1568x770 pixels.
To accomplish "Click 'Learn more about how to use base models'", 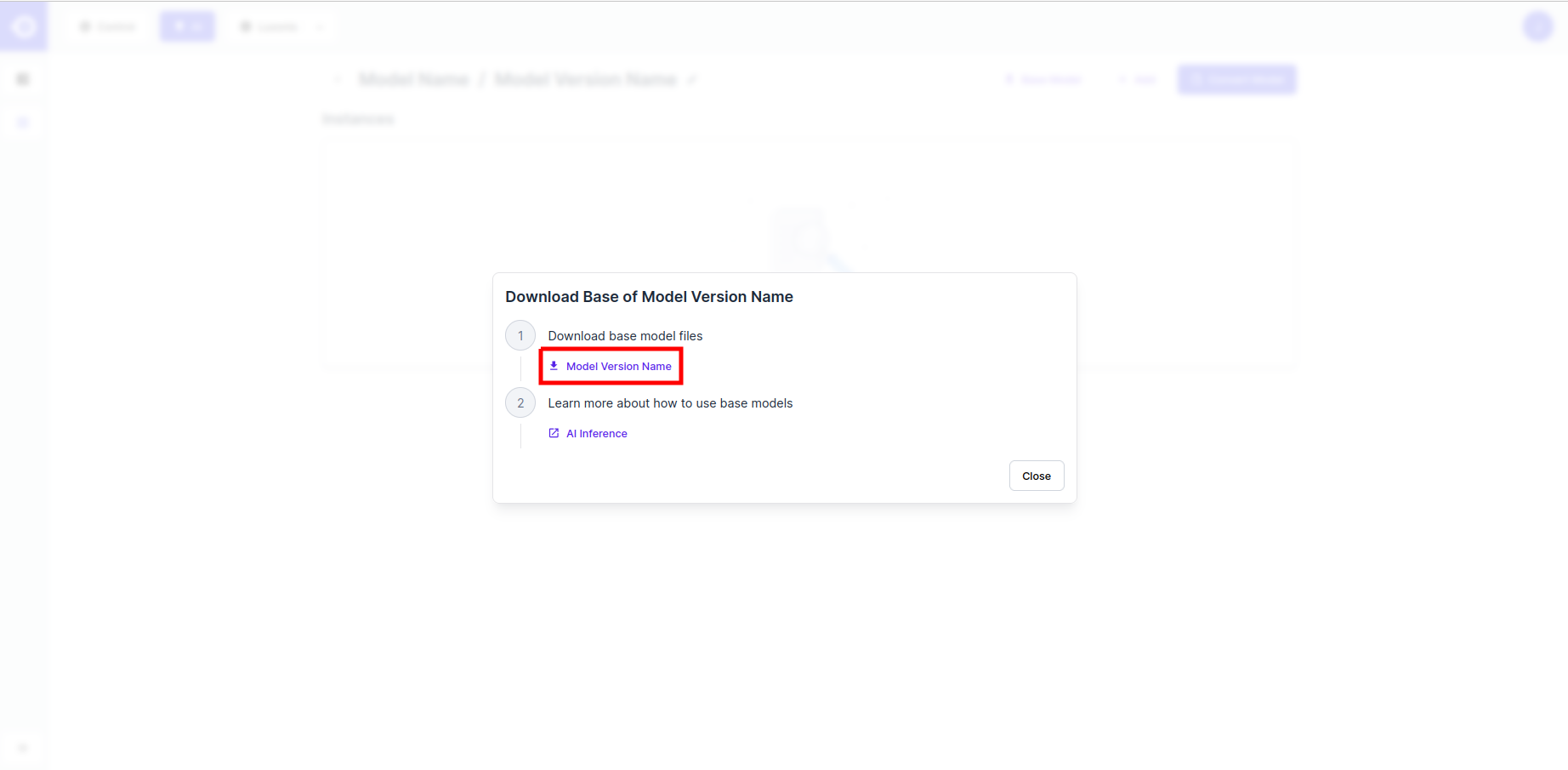I will coord(670,403).
